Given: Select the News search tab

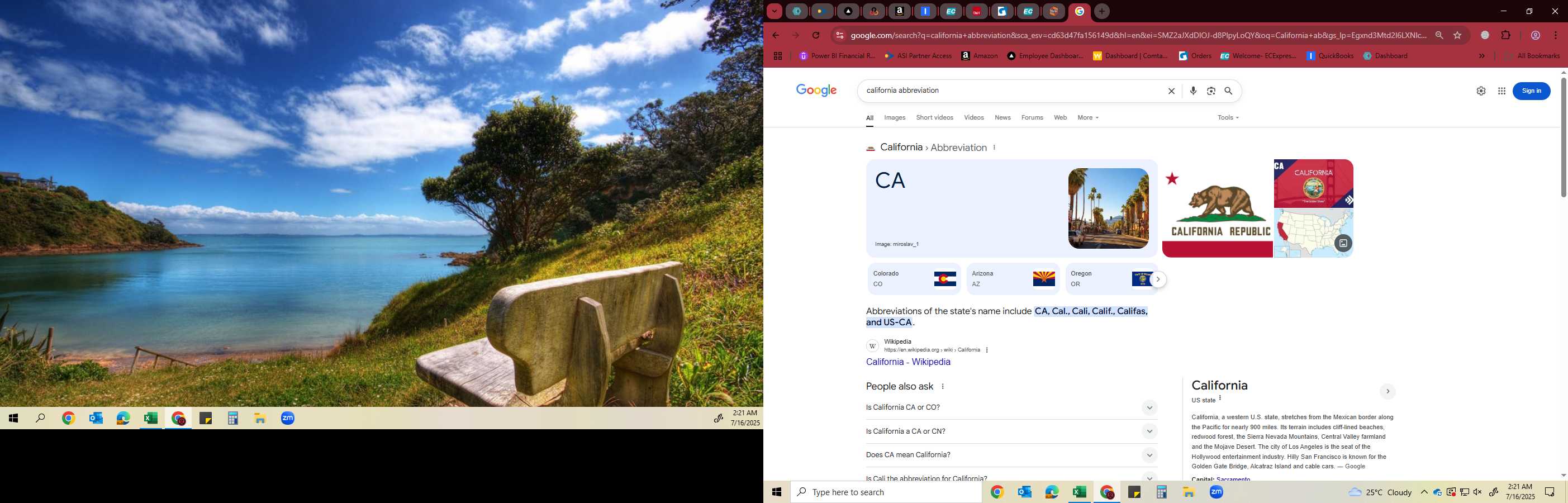Looking at the screenshot, I should 1002,117.
